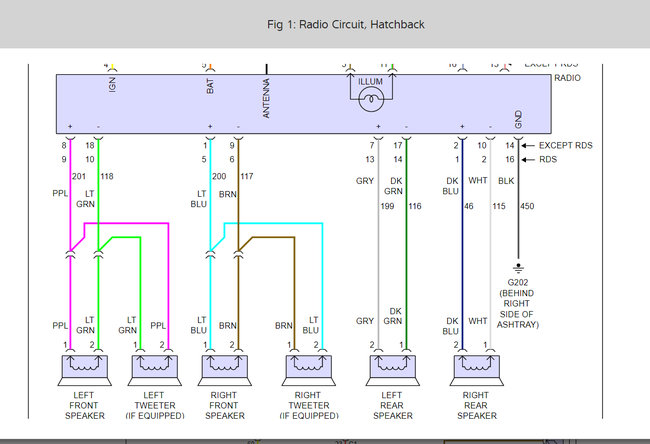Click the Left Rear Speaker symbol
The image size is (650, 444).
click(x=393, y=371)
